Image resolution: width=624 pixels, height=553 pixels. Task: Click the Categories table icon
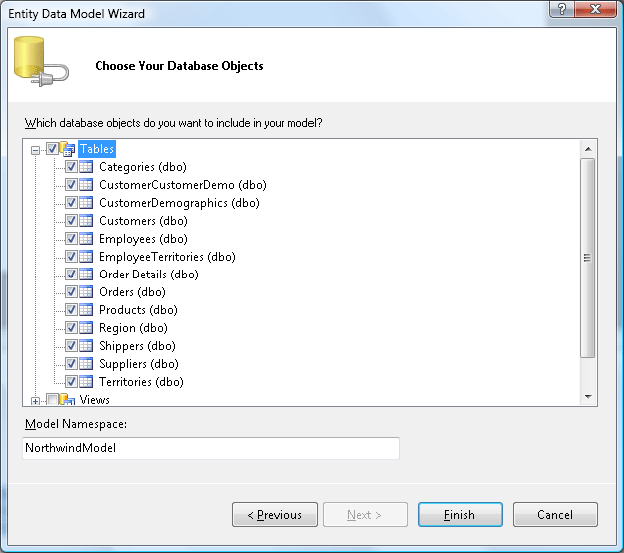[x=86, y=167]
